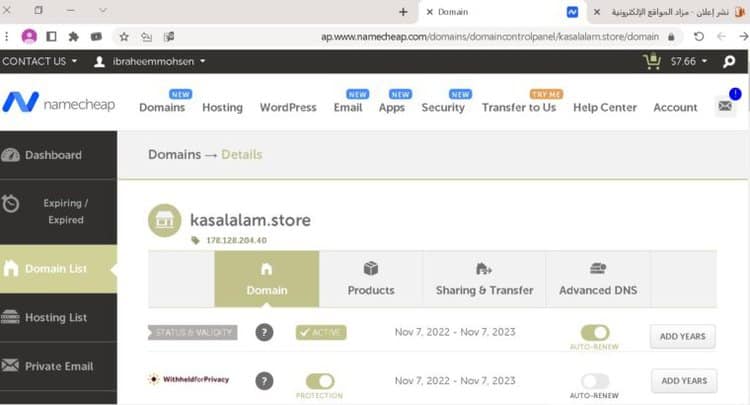Switch to the Advanced DNS tab
Image resolution: width=750 pixels, height=405 pixels.
pos(598,279)
